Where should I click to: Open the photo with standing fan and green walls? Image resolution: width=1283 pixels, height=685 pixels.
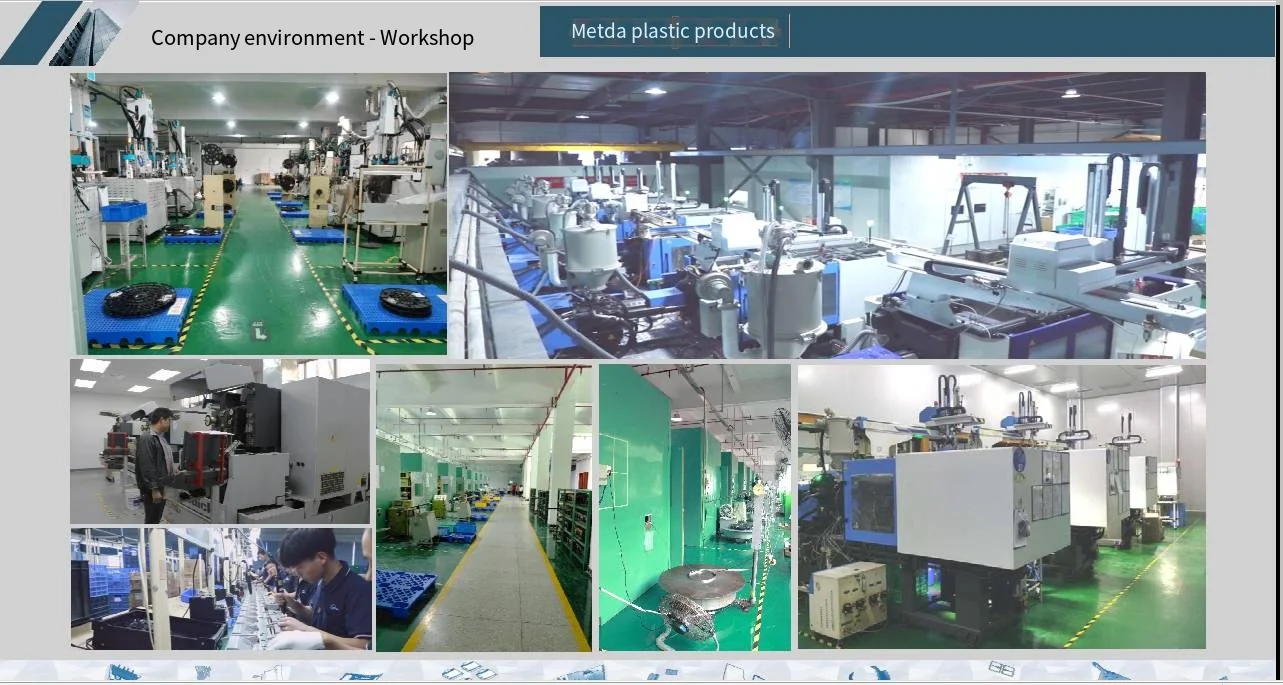[x=695, y=508]
